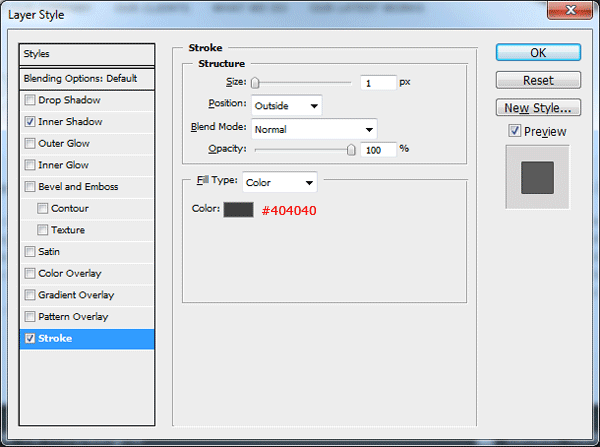Click the Size px input field
Image resolution: width=600 pixels, height=447 pixels.
(378, 83)
